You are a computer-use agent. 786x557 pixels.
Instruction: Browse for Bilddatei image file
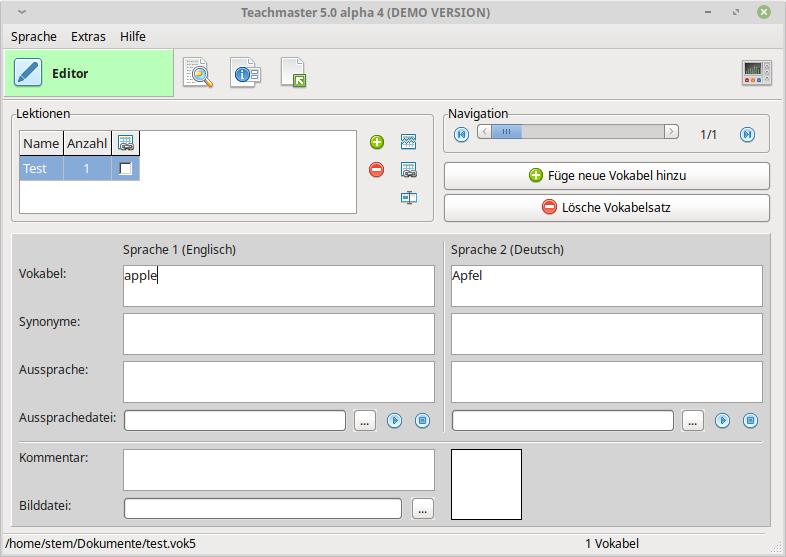click(423, 509)
